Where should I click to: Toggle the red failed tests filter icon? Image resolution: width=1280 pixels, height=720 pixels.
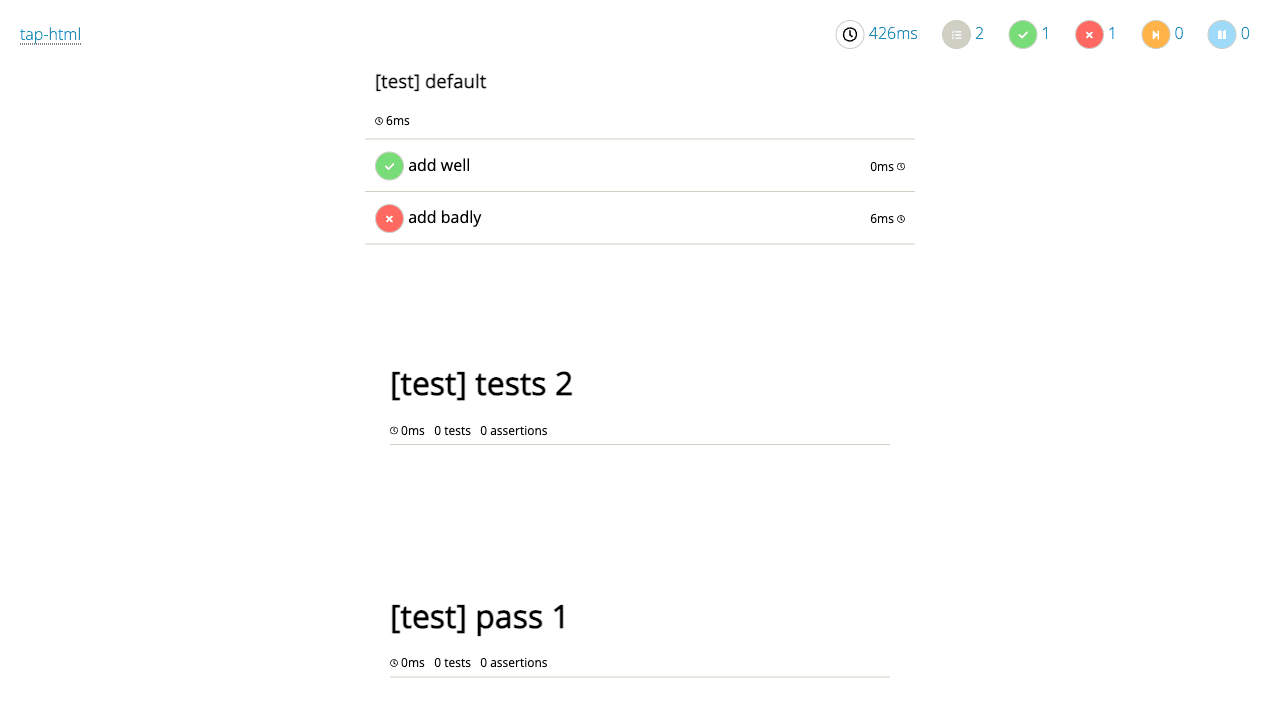click(x=1089, y=35)
